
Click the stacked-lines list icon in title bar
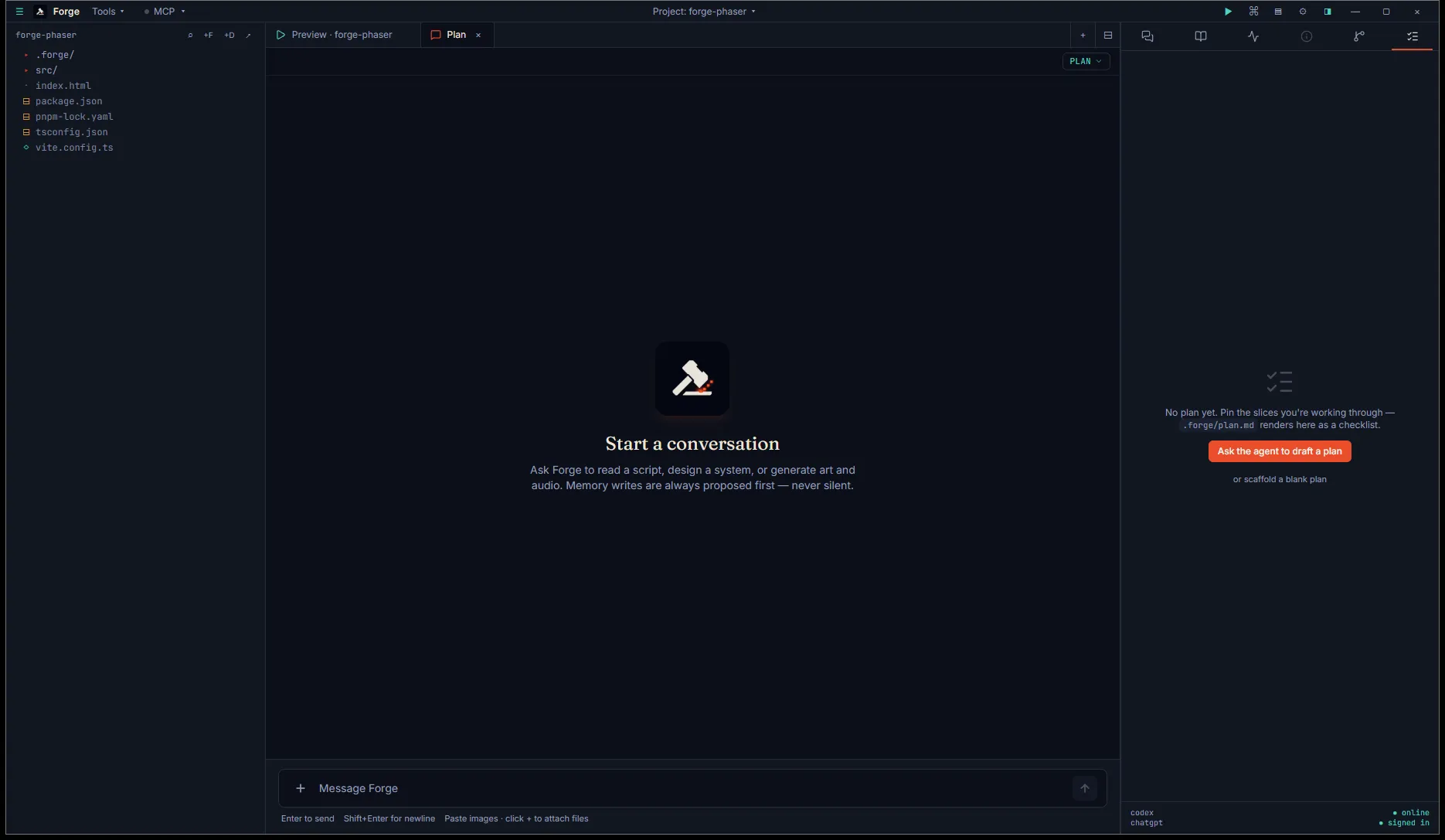click(x=1278, y=12)
